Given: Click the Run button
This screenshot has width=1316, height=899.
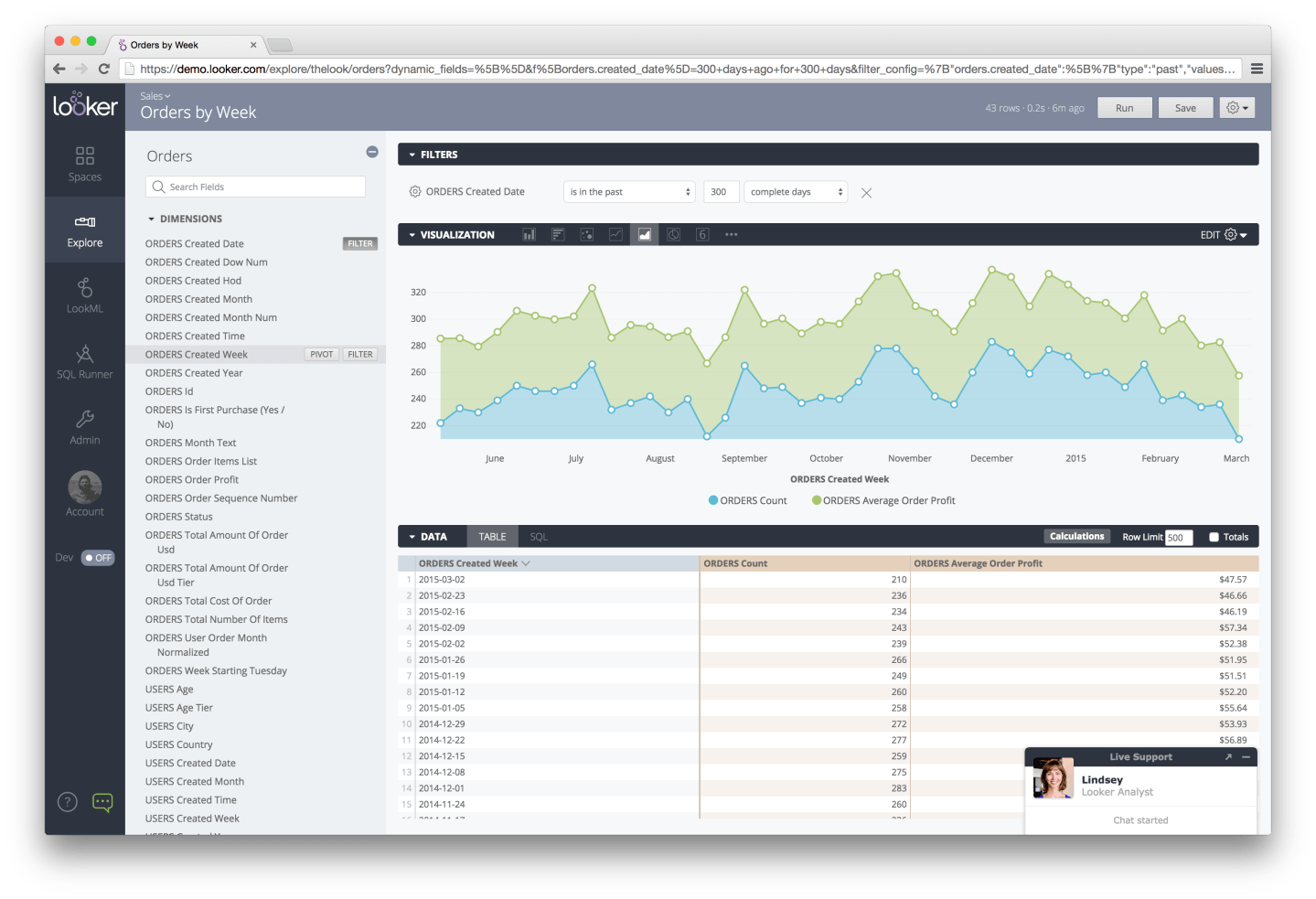Looking at the screenshot, I should point(1124,108).
